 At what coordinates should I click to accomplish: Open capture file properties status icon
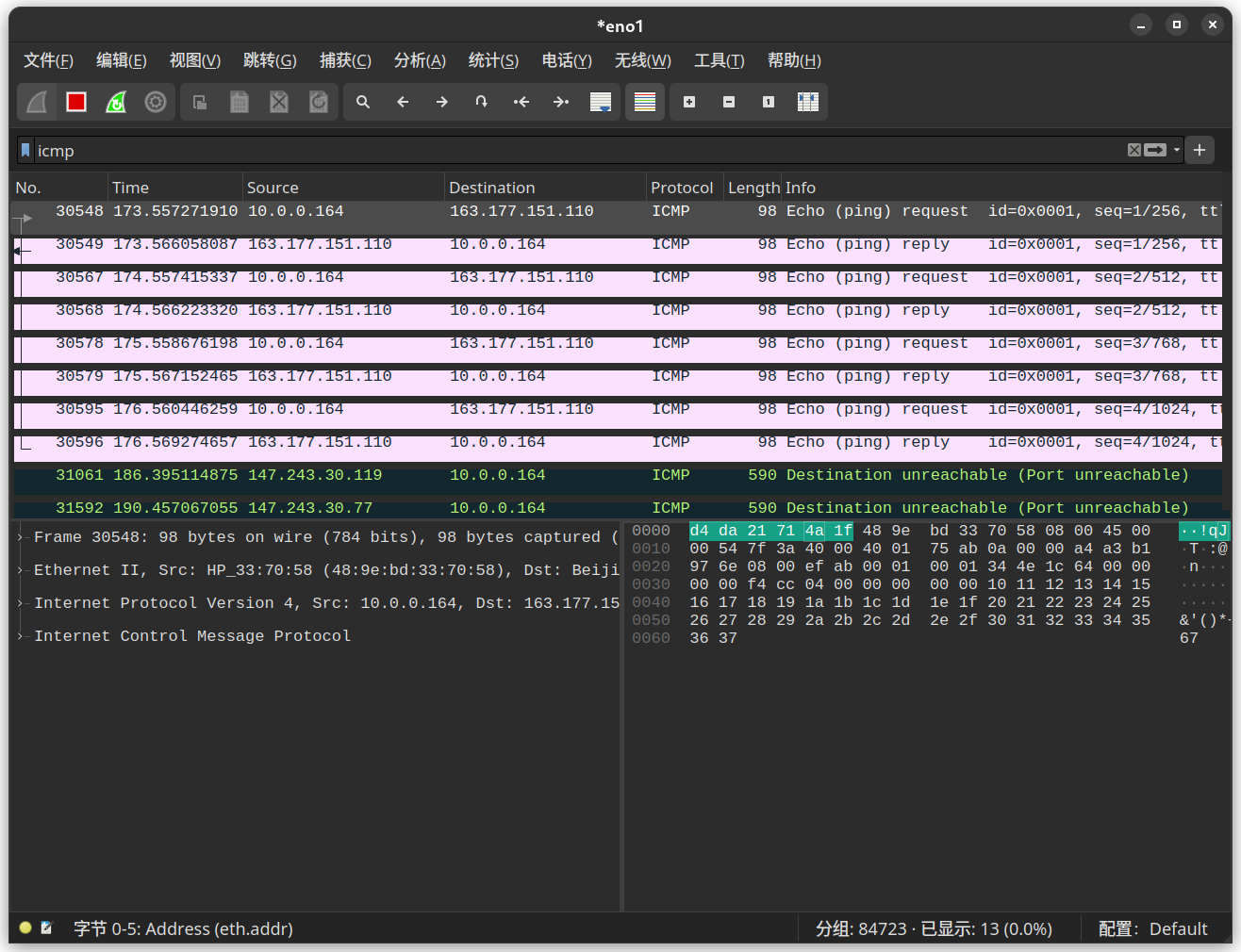point(46,927)
